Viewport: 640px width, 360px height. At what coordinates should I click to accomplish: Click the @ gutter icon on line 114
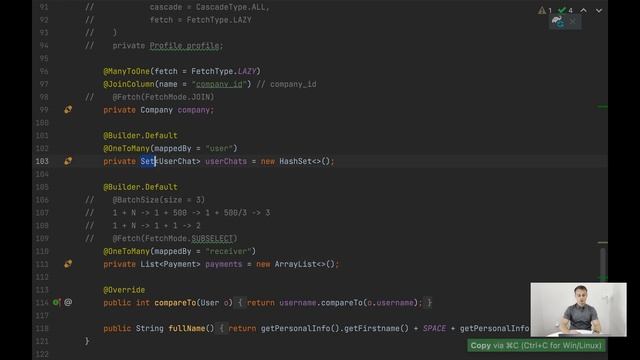pyautogui.click(x=68, y=302)
